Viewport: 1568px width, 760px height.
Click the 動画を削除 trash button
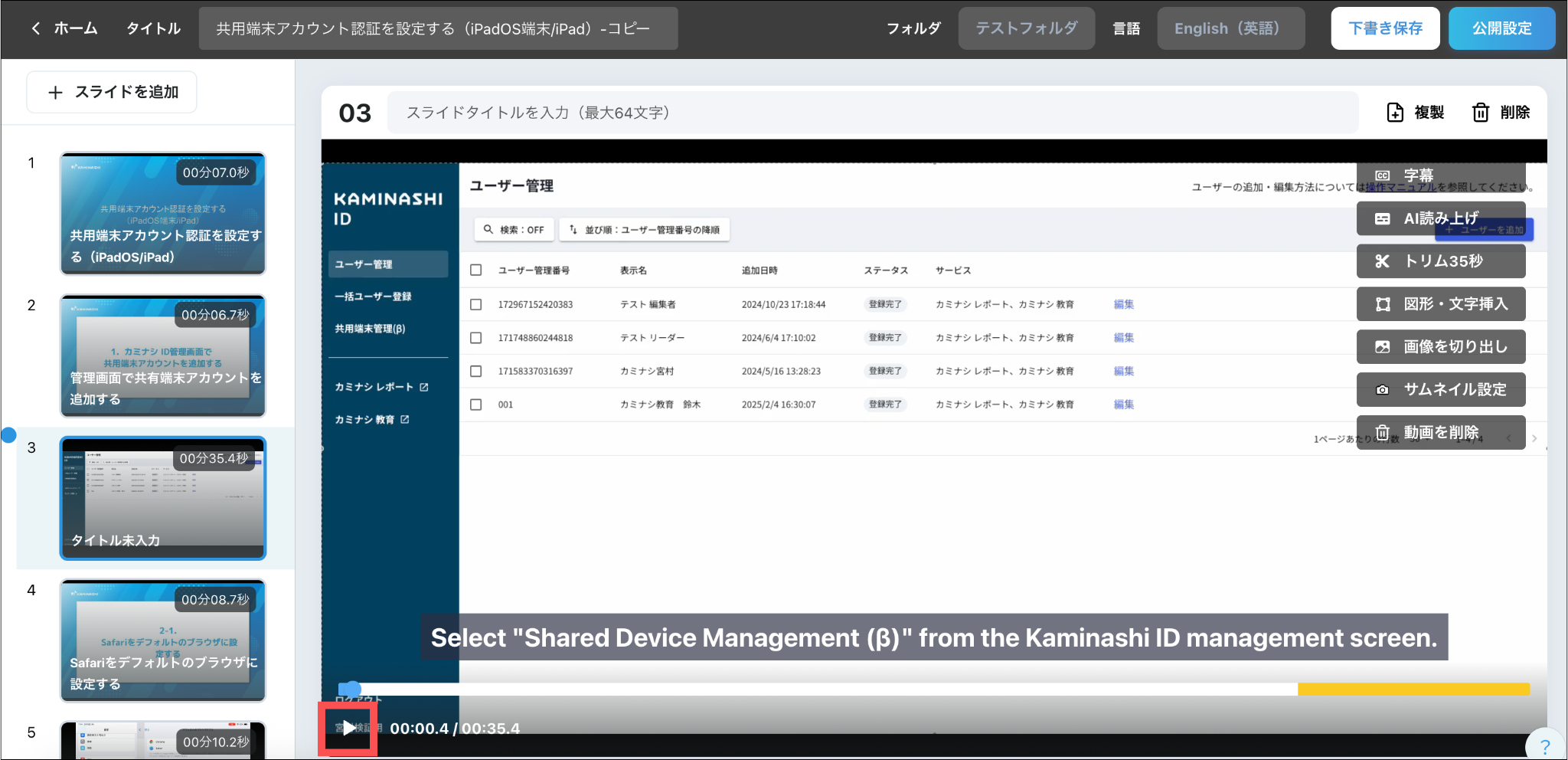point(1441,433)
